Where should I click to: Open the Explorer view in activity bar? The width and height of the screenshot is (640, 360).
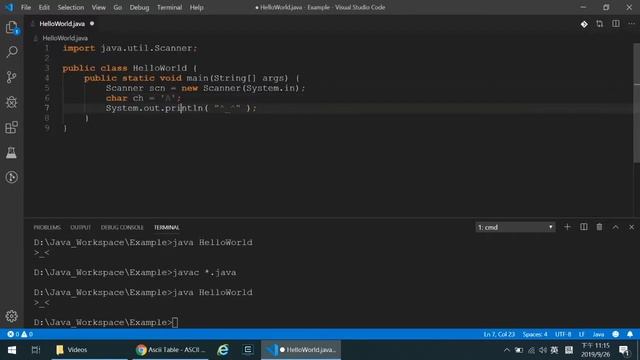(12, 28)
